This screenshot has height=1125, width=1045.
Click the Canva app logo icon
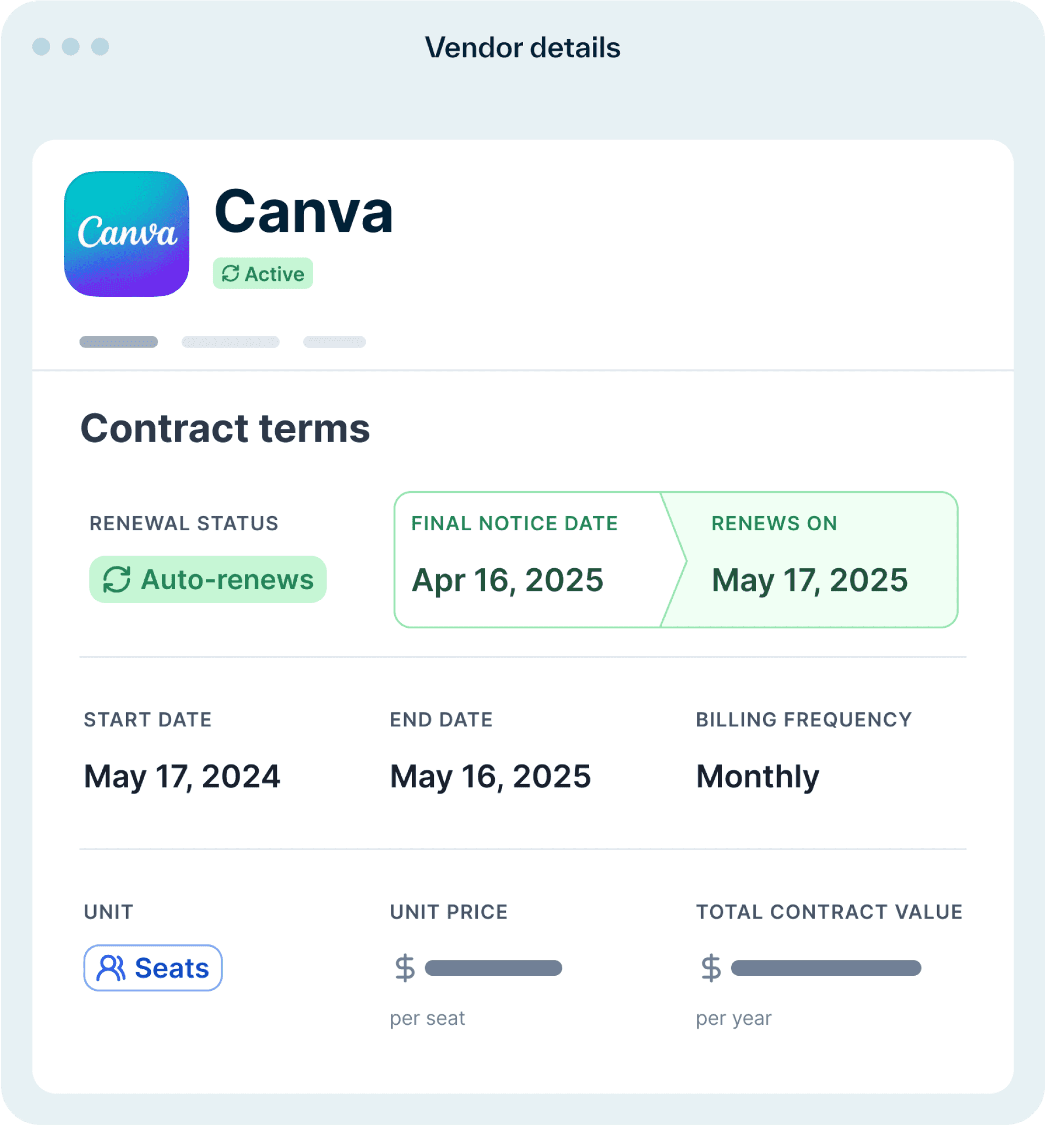126,234
